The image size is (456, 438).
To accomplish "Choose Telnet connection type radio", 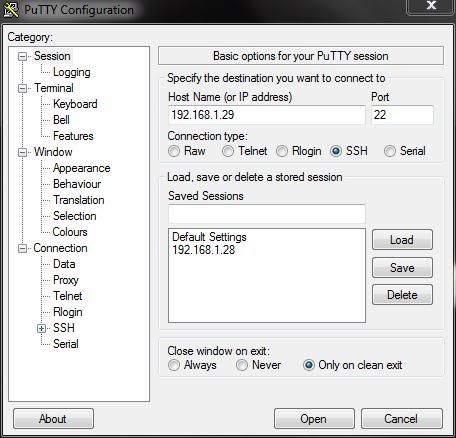I will point(228,151).
